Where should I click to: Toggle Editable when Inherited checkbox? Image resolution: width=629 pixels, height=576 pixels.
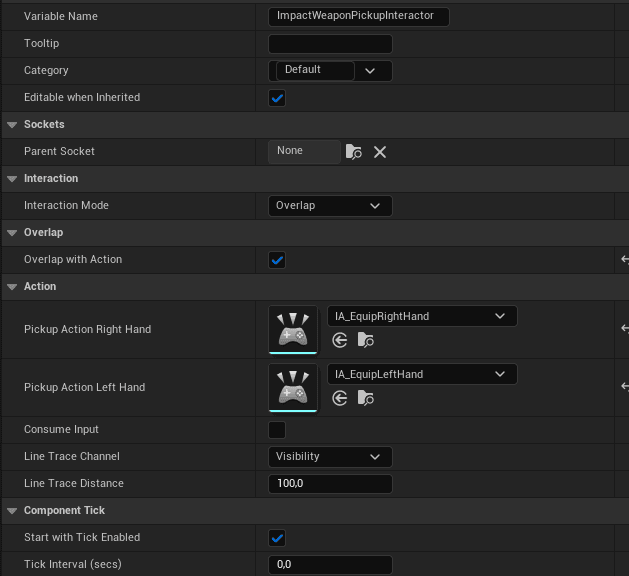click(277, 98)
